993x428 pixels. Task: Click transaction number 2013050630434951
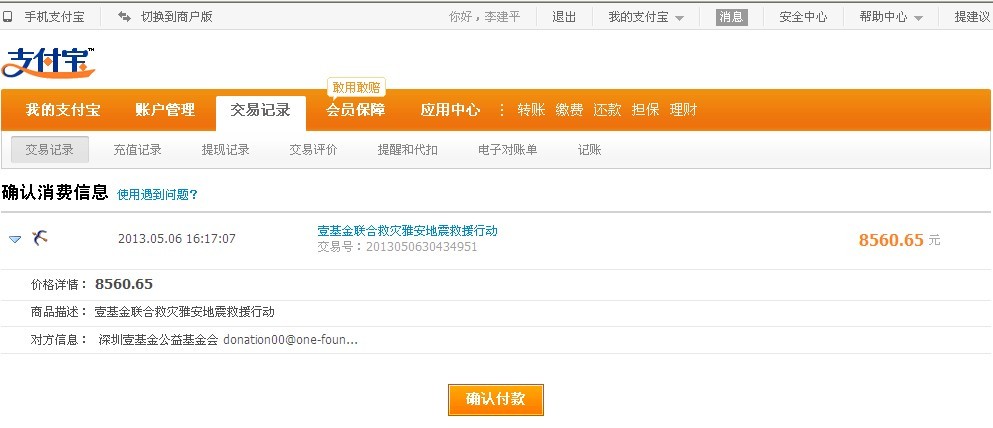(x=421, y=247)
